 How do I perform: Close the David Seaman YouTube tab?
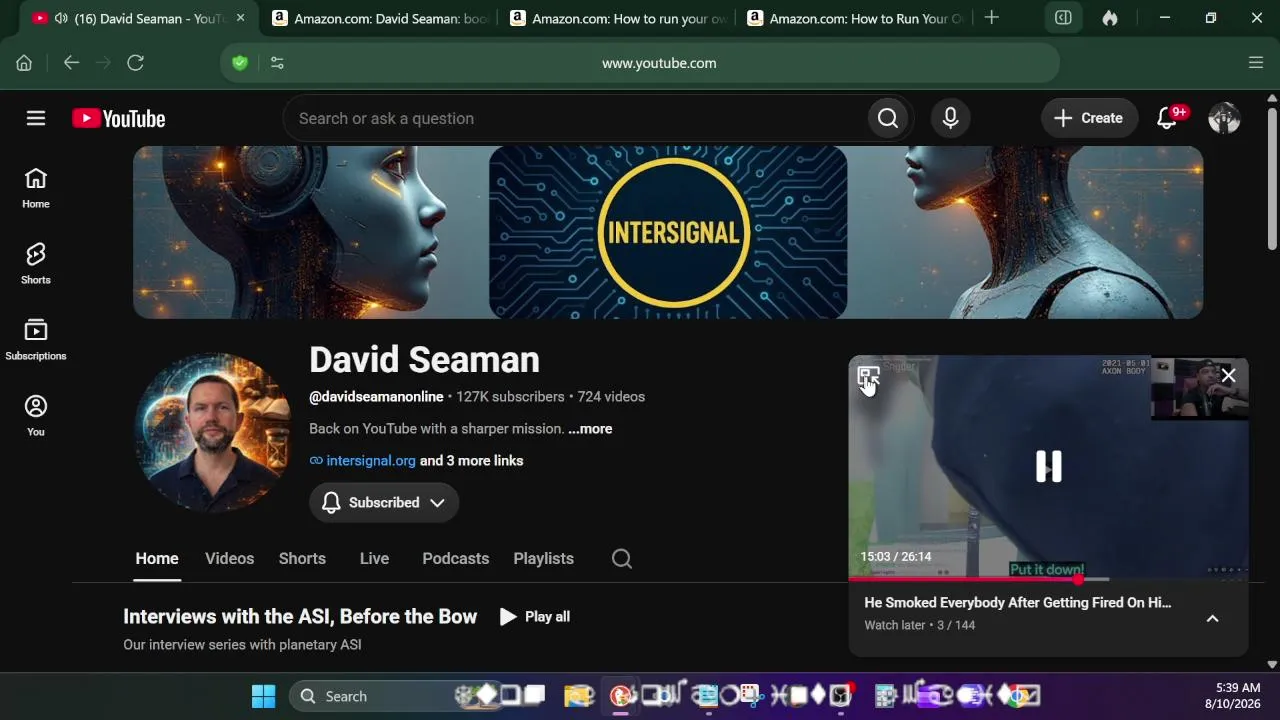point(240,18)
